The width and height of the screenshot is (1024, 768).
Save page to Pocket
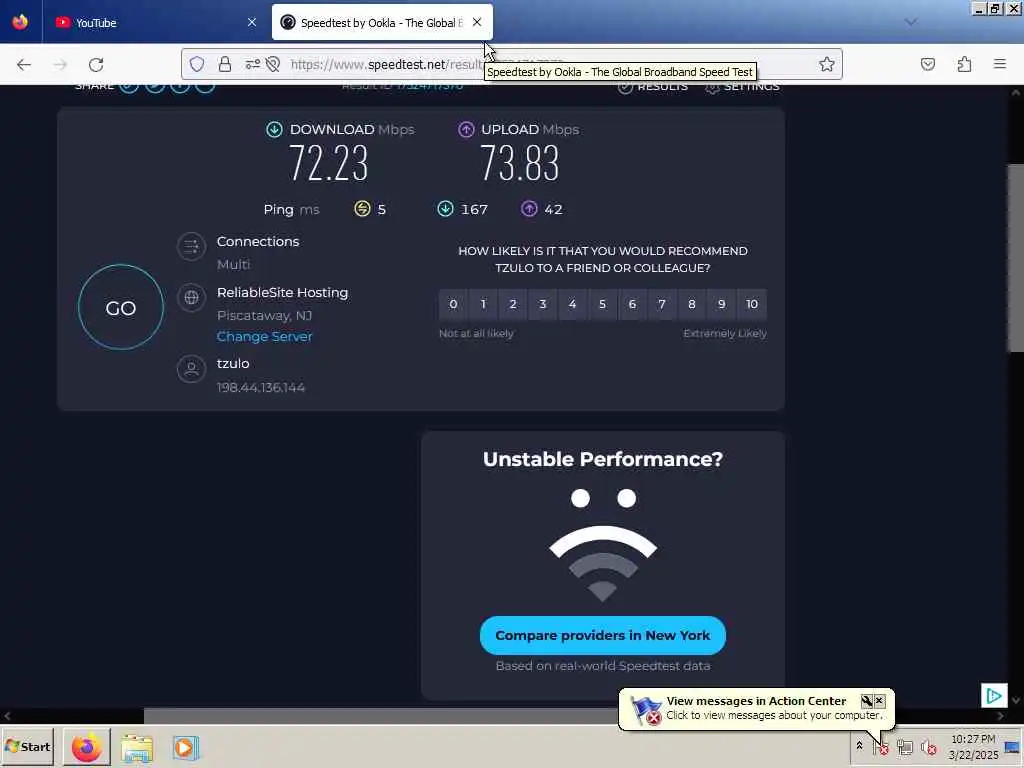pos(928,64)
